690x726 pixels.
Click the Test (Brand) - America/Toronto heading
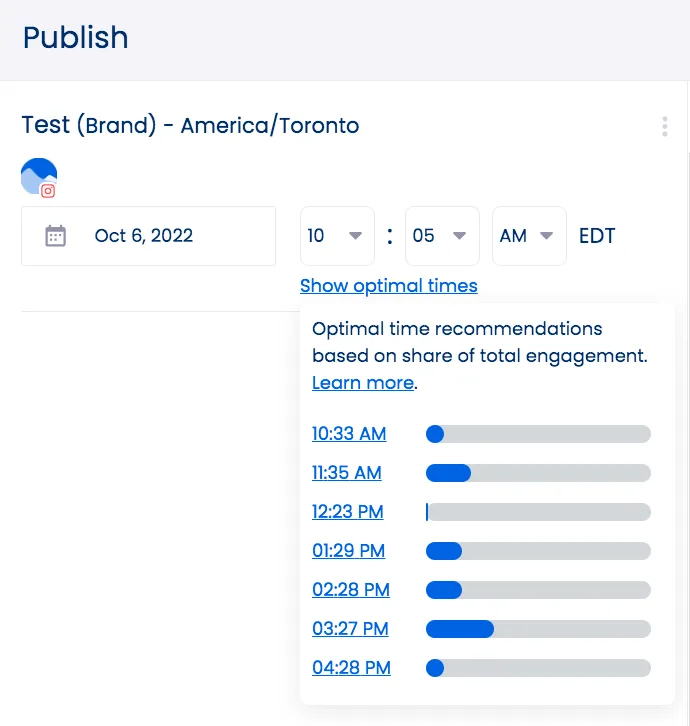pos(190,125)
